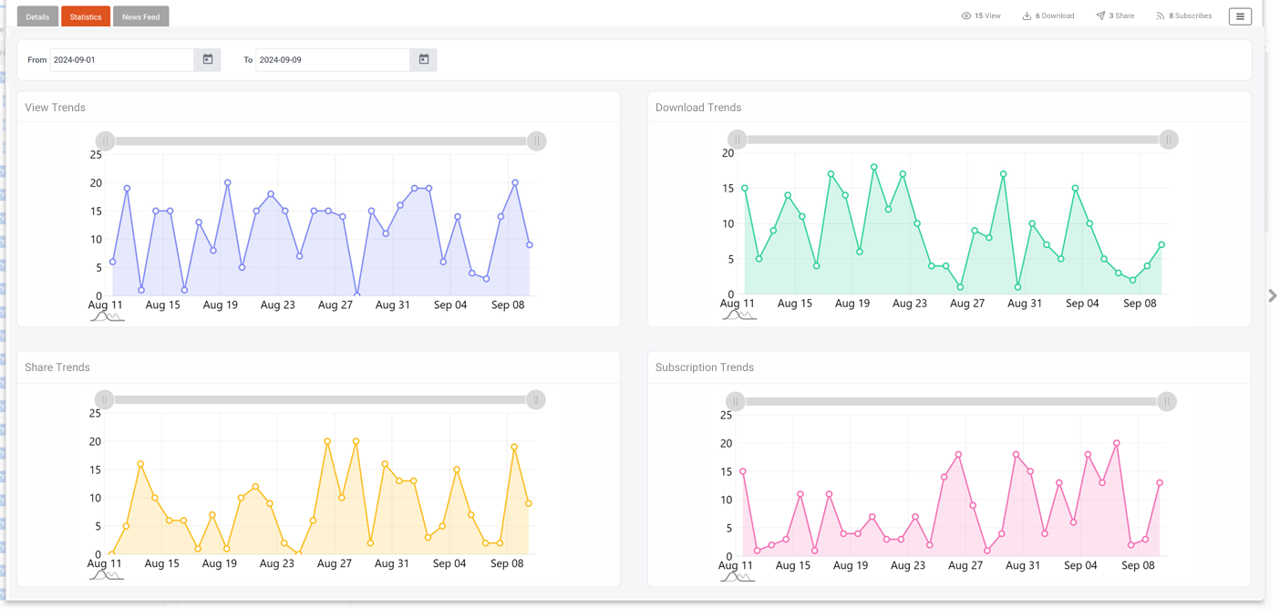Open the hamburger menu at top right

(x=1240, y=16)
